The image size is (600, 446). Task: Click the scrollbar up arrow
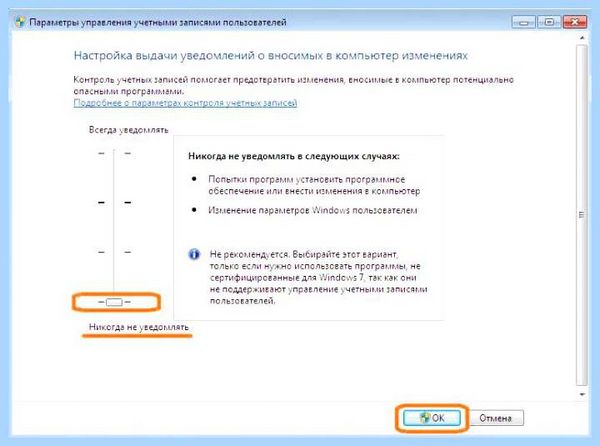click(582, 38)
